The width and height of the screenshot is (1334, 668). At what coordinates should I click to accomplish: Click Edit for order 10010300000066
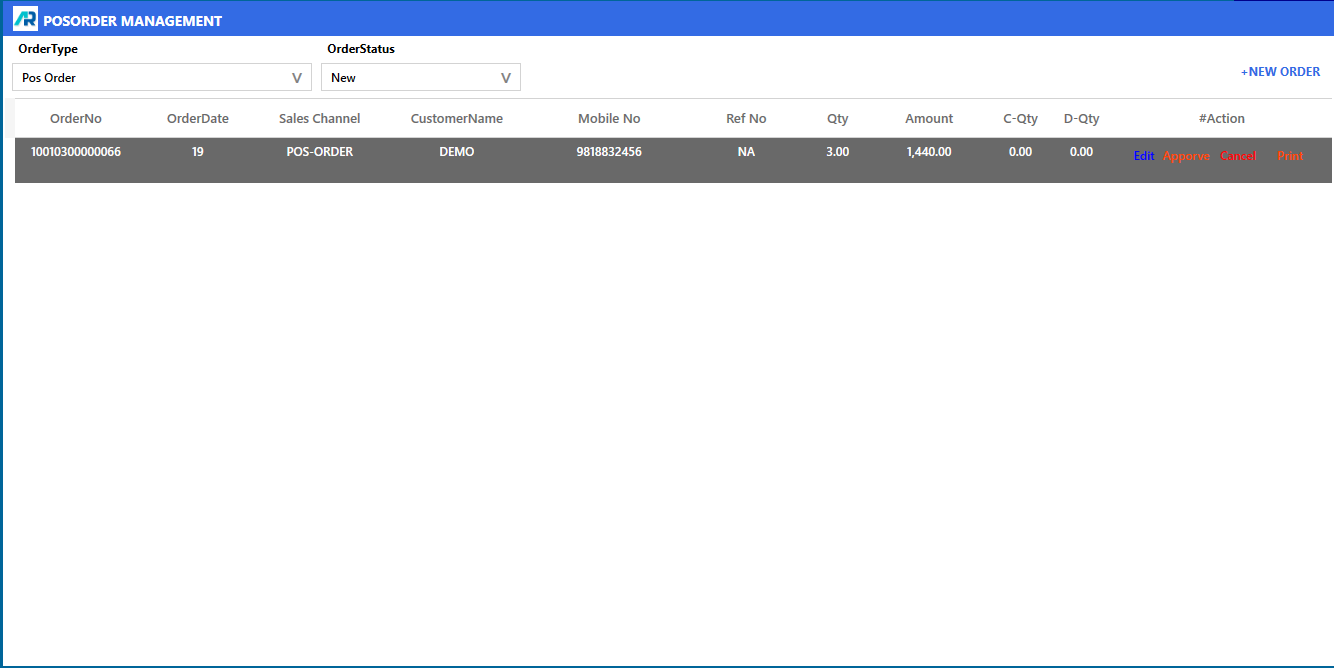coord(1143,156)
